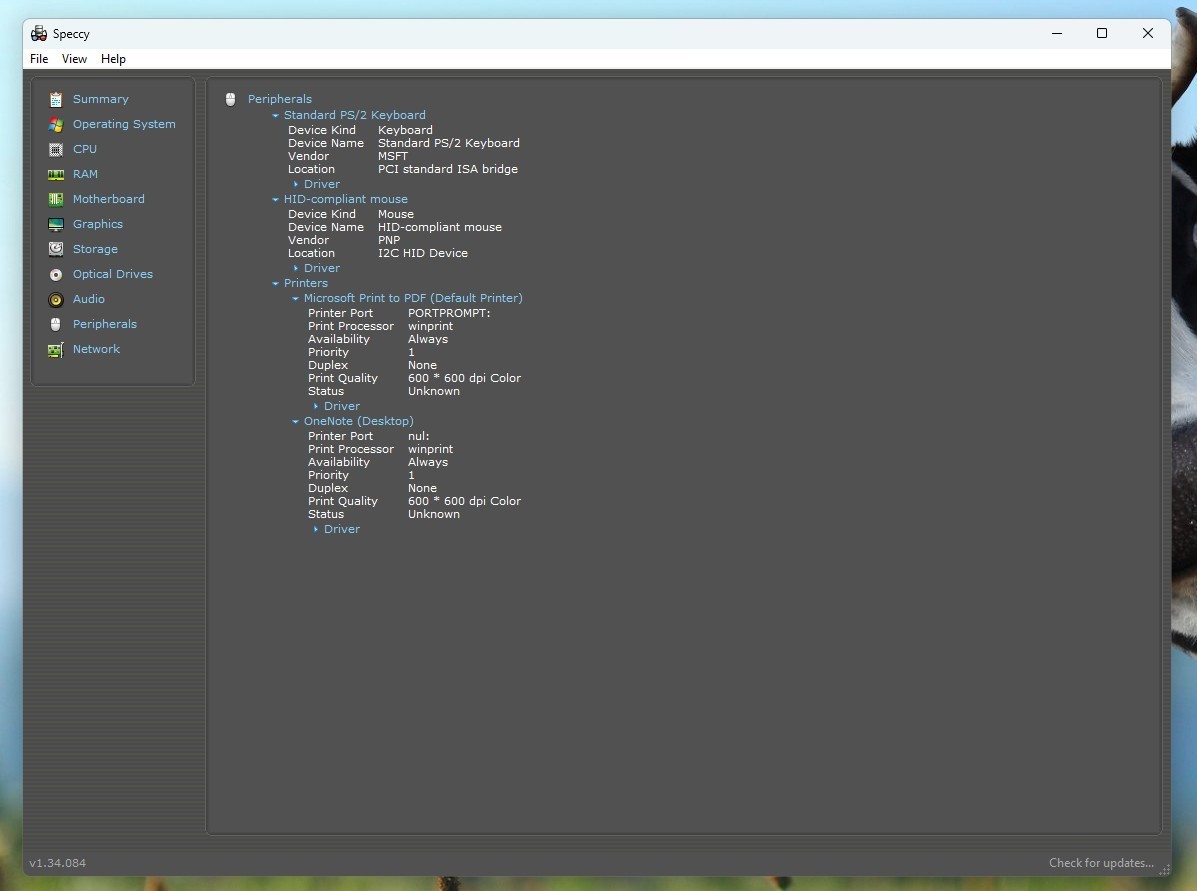Click the nul: printer port value
1197x891 pixels.
click(418, 436)
